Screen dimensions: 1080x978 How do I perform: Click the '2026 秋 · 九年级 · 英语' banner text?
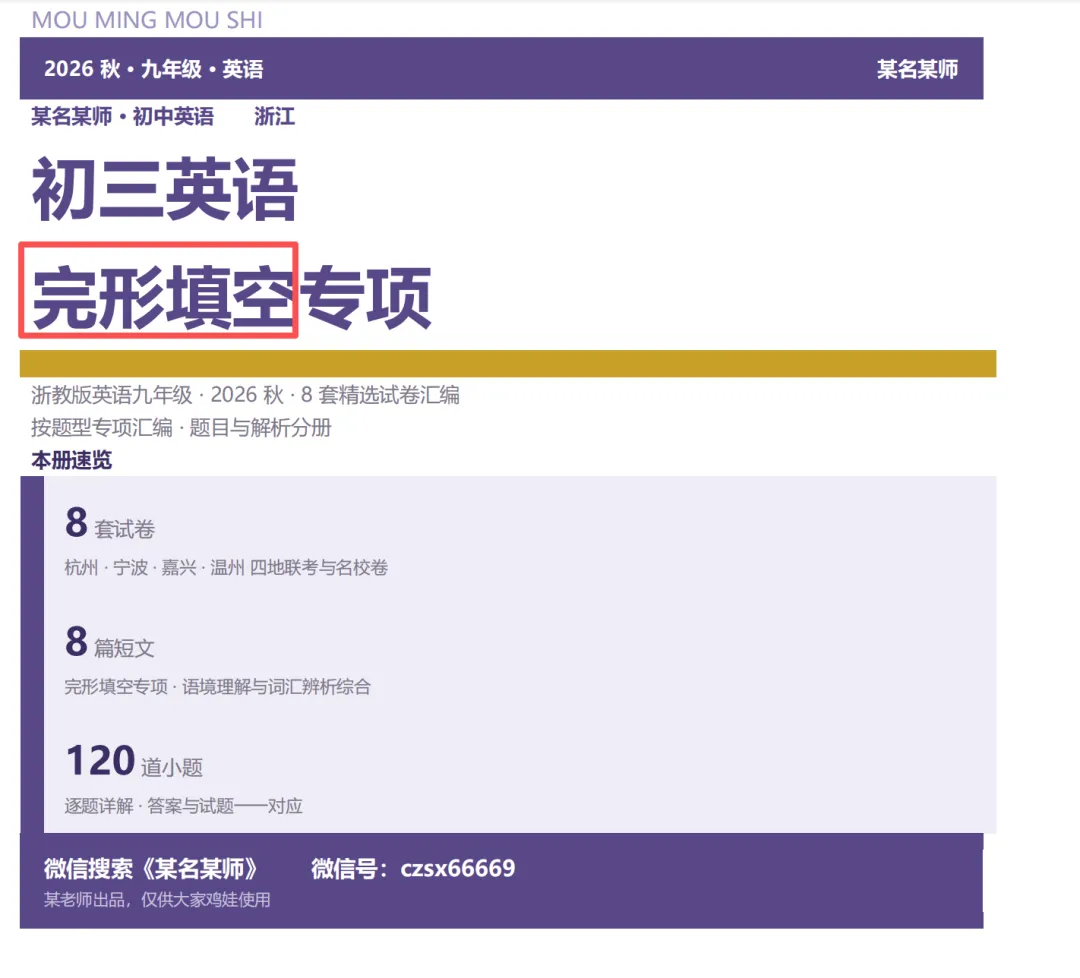(x=154, y=69)
